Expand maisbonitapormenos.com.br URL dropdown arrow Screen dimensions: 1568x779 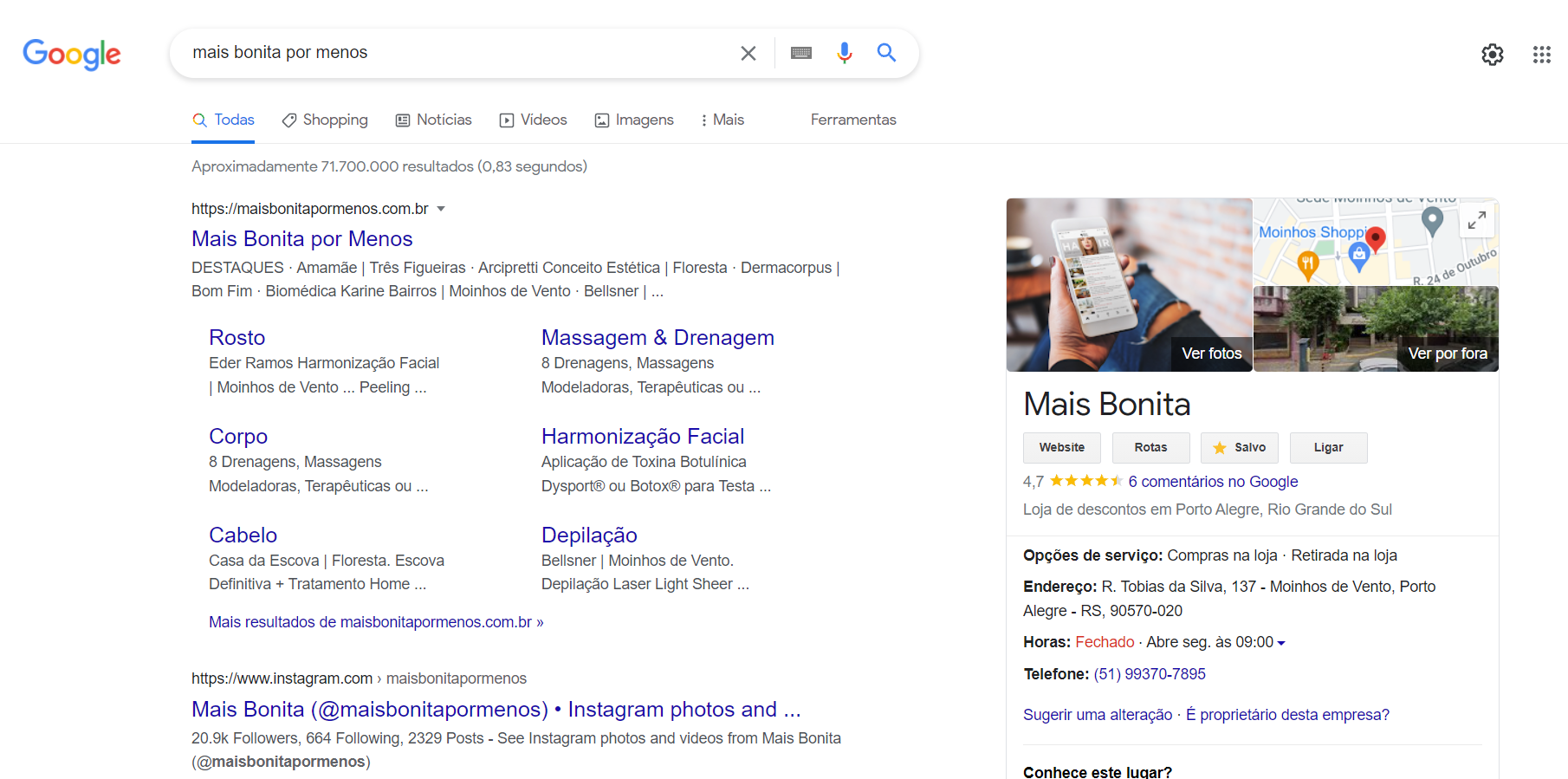(x=441, y=209)
